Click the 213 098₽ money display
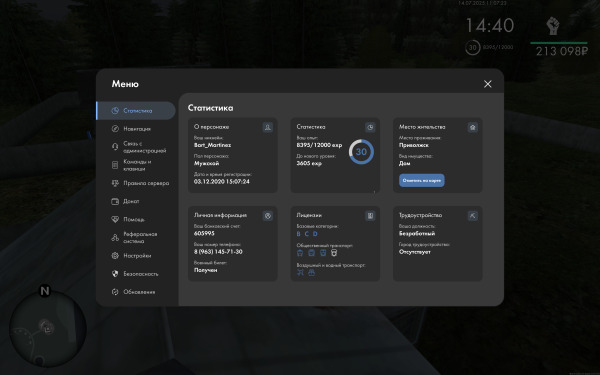This screenshot has height=375, width=600. click(562, 51)
